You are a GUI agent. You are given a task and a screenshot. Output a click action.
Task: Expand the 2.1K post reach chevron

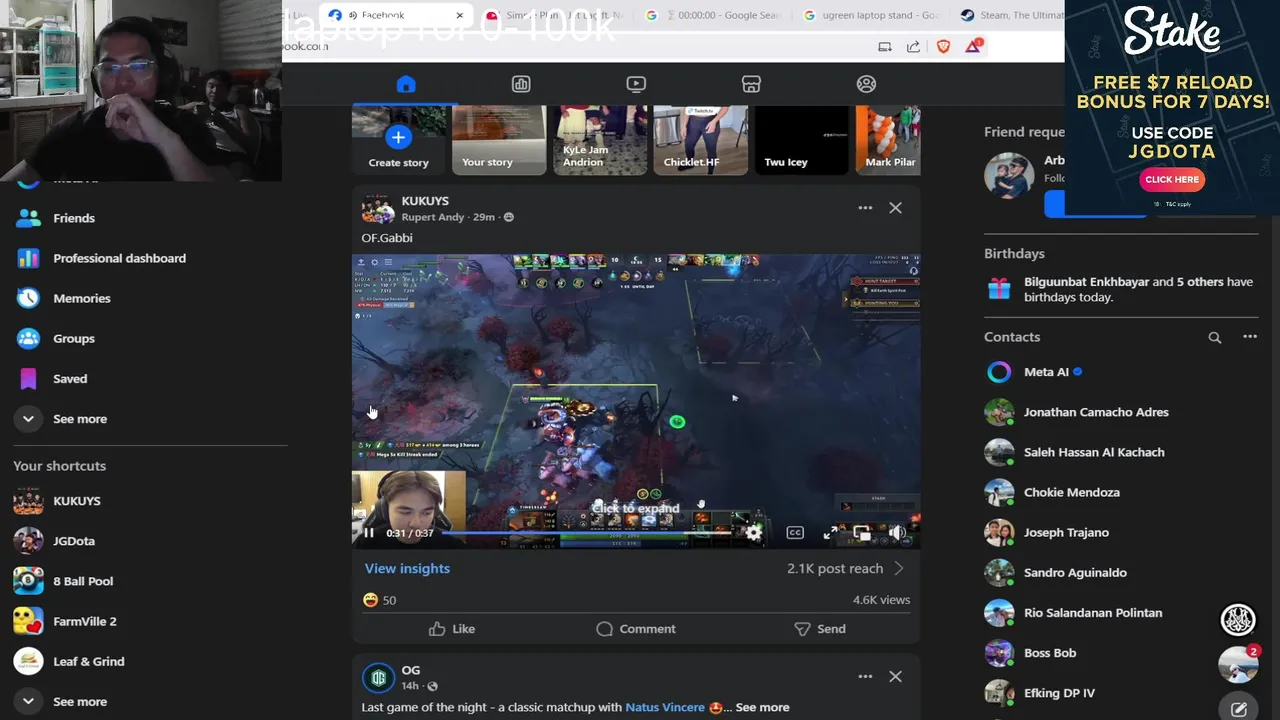899,568
